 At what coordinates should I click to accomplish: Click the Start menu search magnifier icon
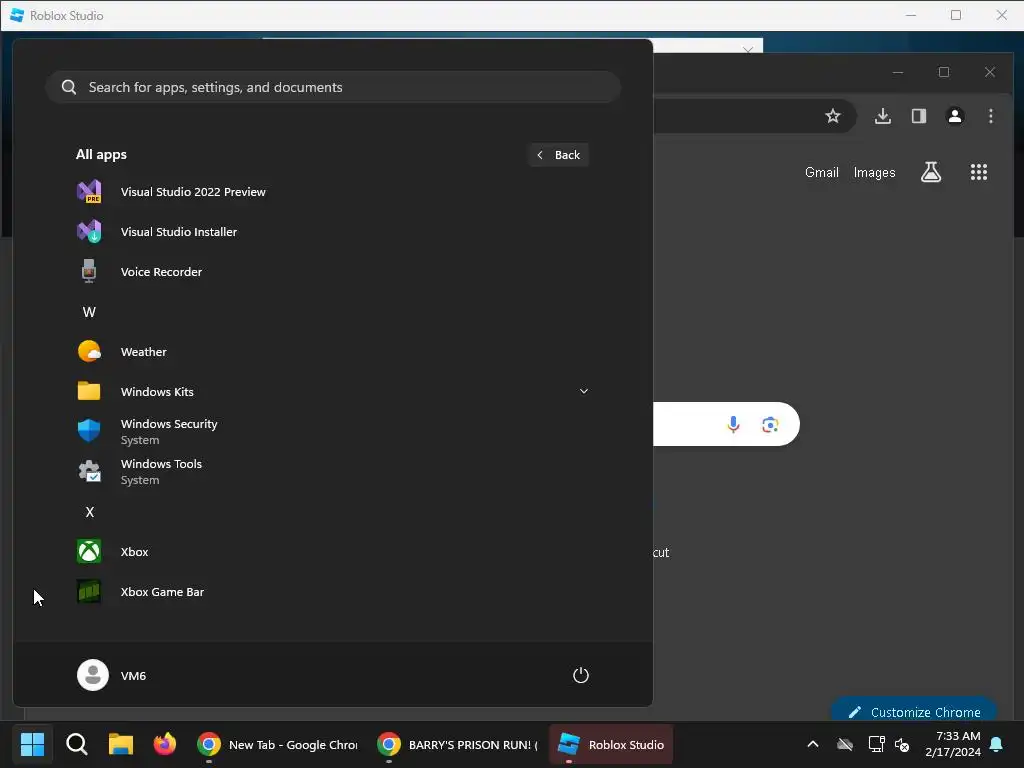69,87
